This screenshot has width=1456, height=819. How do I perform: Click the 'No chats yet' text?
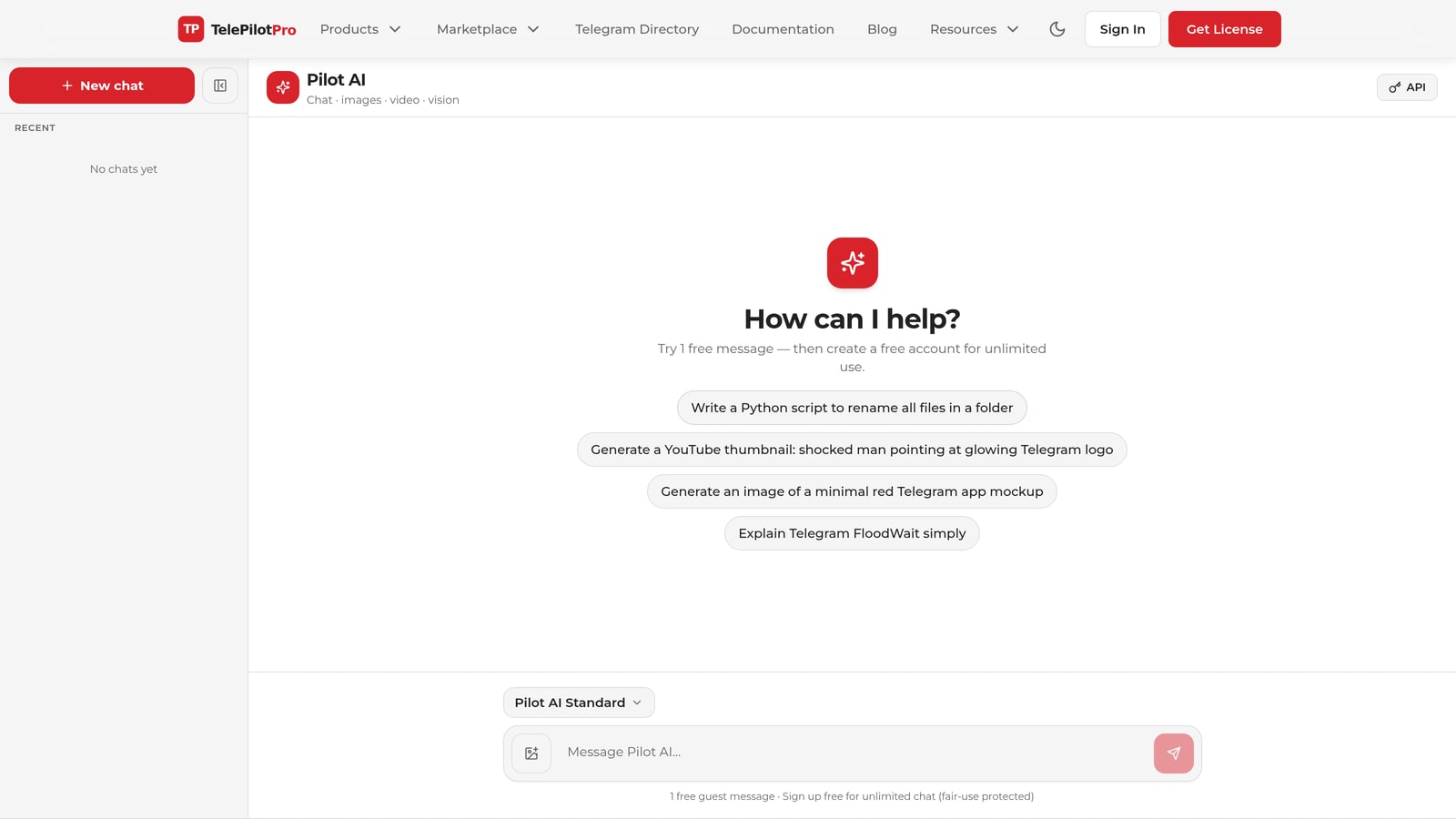[124, 169]
